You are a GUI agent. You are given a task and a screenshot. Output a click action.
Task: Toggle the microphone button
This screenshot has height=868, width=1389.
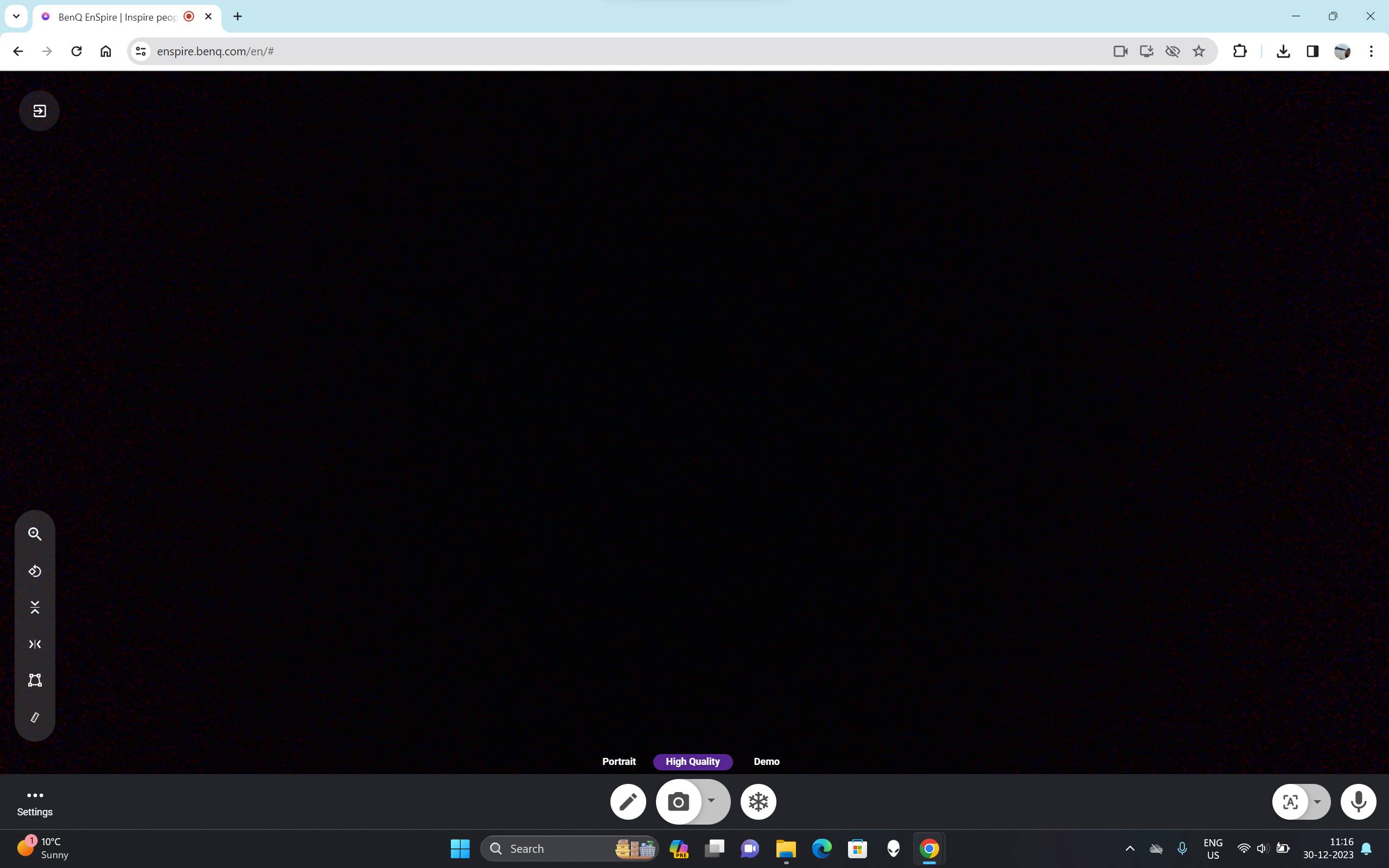click(x=1358, y=801)
